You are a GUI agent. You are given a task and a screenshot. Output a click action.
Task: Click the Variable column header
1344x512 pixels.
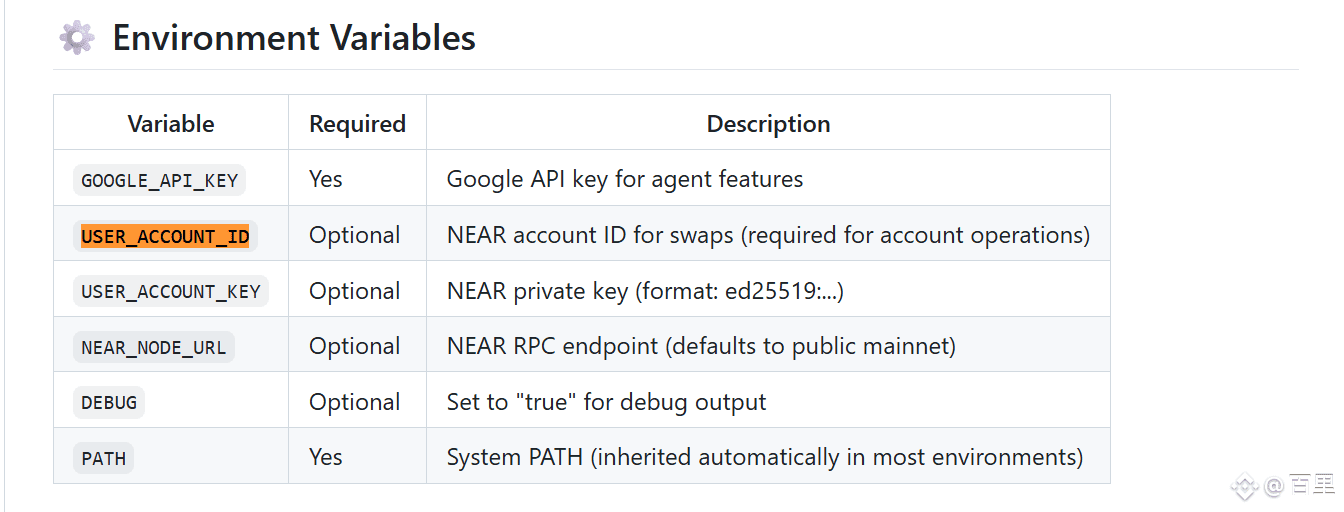point(171,124)
